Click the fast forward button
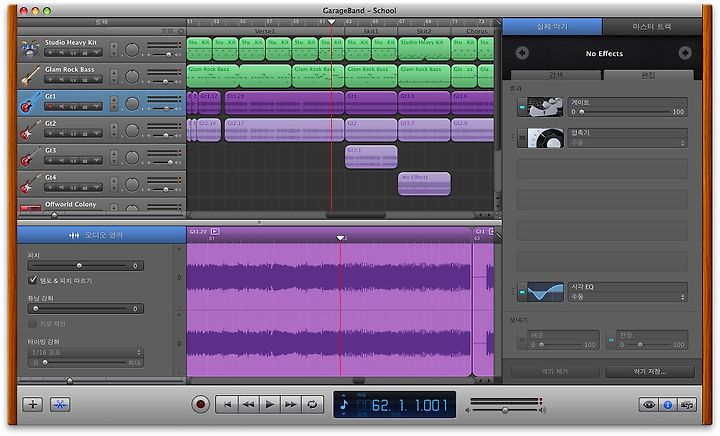 (x=291, y=404)
